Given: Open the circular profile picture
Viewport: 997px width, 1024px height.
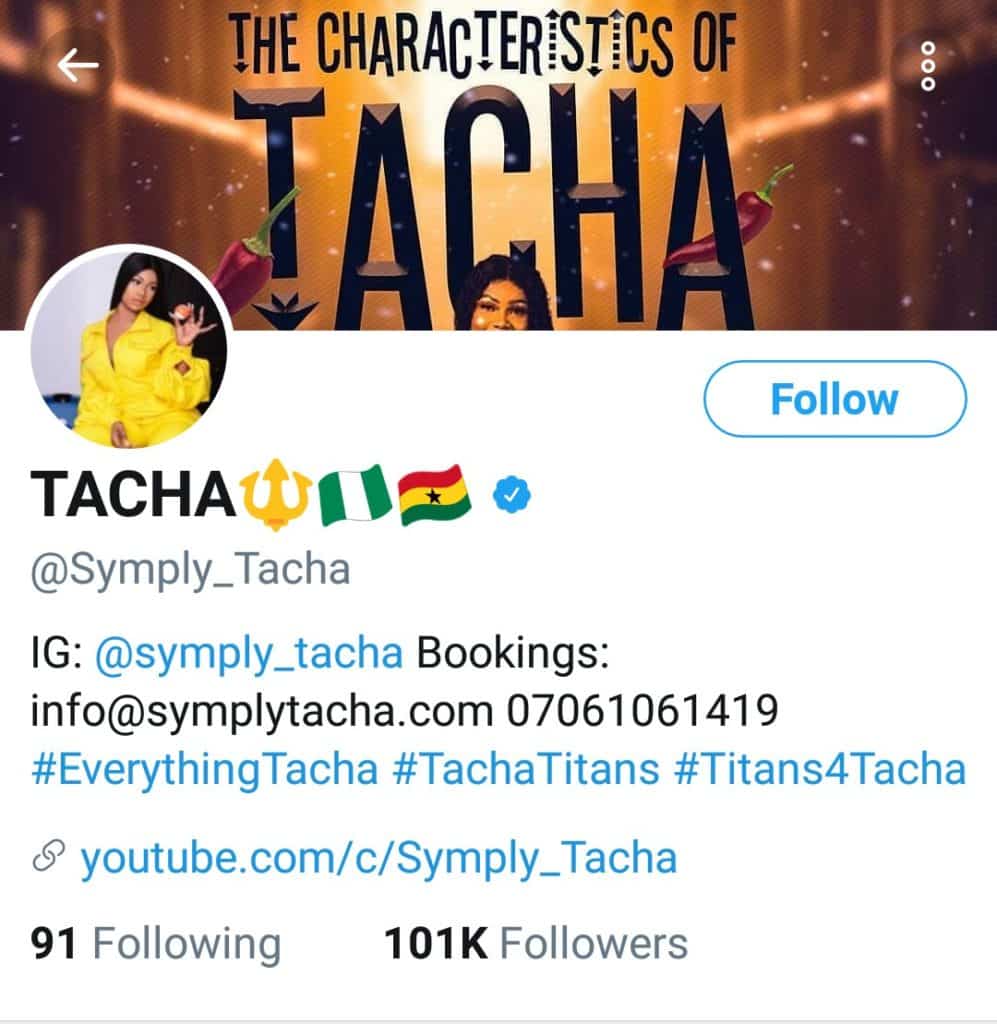Looking at the screenshot, I should point(130,349).
